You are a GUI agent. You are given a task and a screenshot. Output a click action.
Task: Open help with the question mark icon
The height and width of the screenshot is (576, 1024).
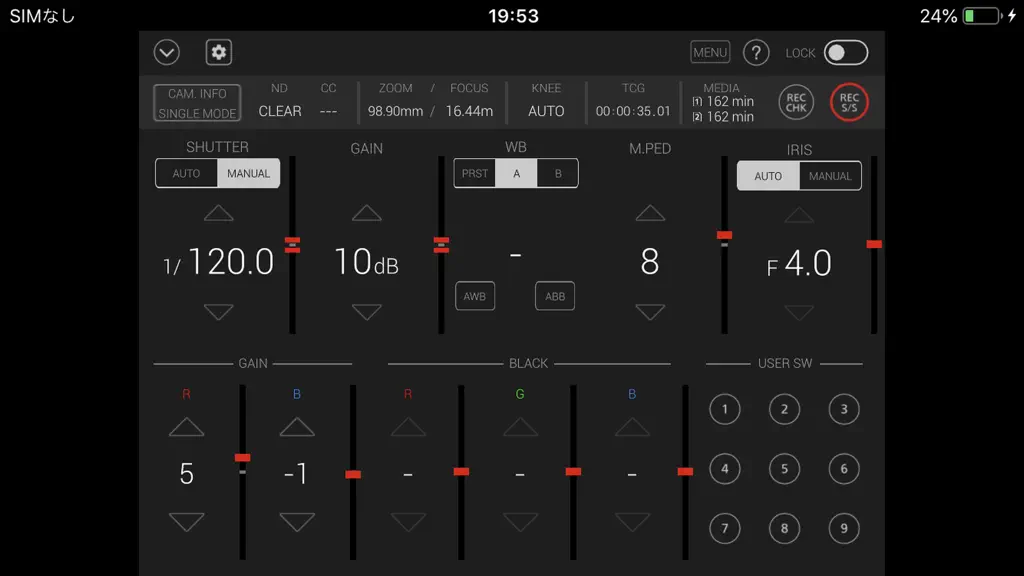point(756,53)
